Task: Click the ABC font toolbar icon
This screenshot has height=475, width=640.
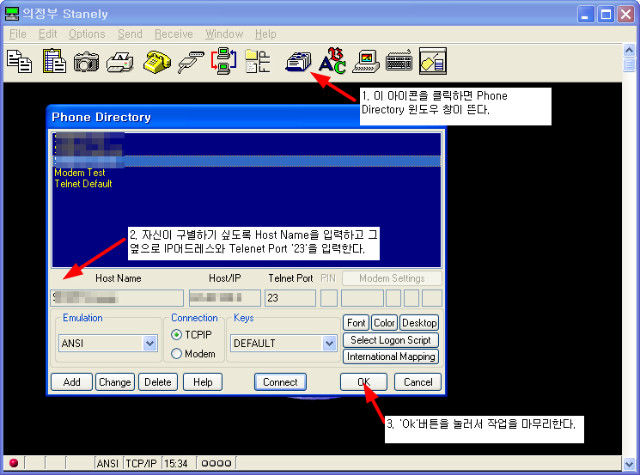Action: pos(332,61)
